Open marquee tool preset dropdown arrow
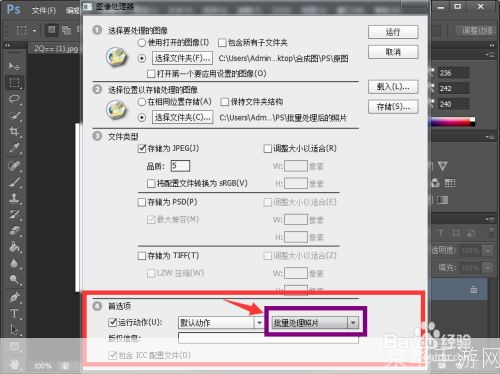Screen dimensions: 500x374 (x=35, y=31)
